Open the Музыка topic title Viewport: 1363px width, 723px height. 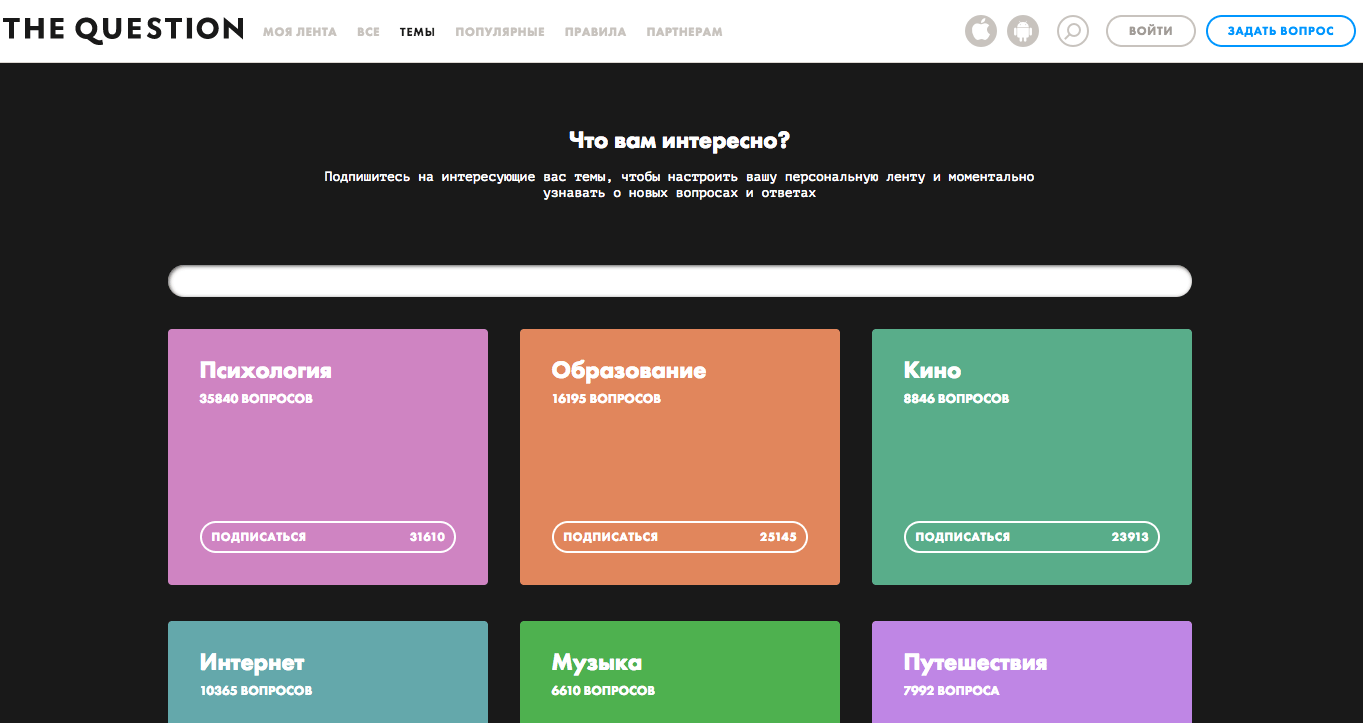click(597, 663)
